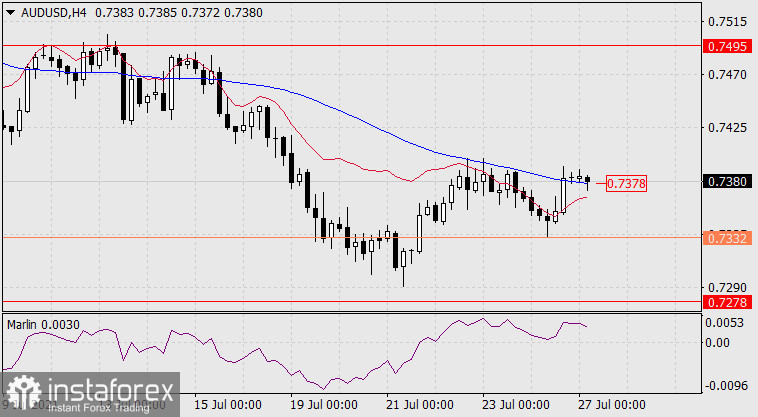Select the red 0.7332 price level tag
The width and height of the screenshot is (758, 417).
[x=726, y=237]
